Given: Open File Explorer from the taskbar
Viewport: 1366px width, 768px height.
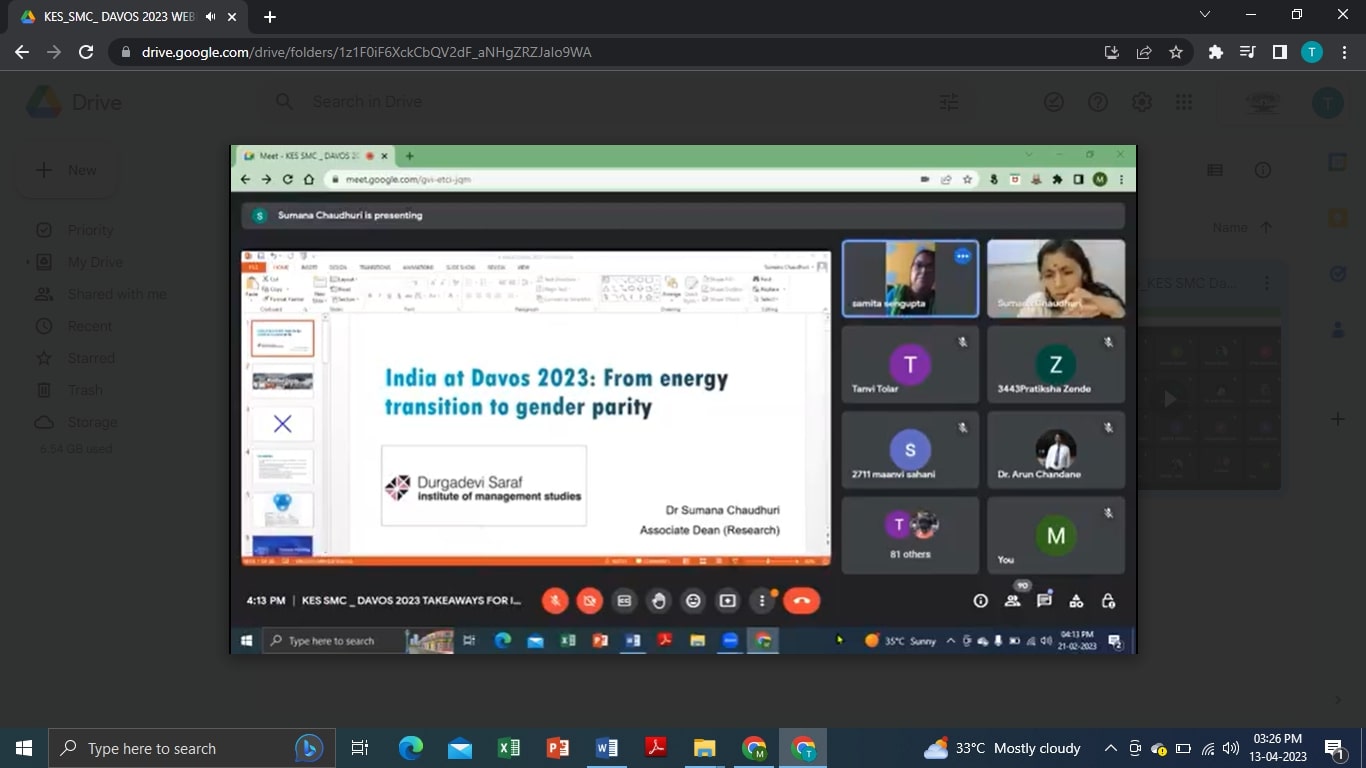Looking at the screenshot, I should pos(705,748).
